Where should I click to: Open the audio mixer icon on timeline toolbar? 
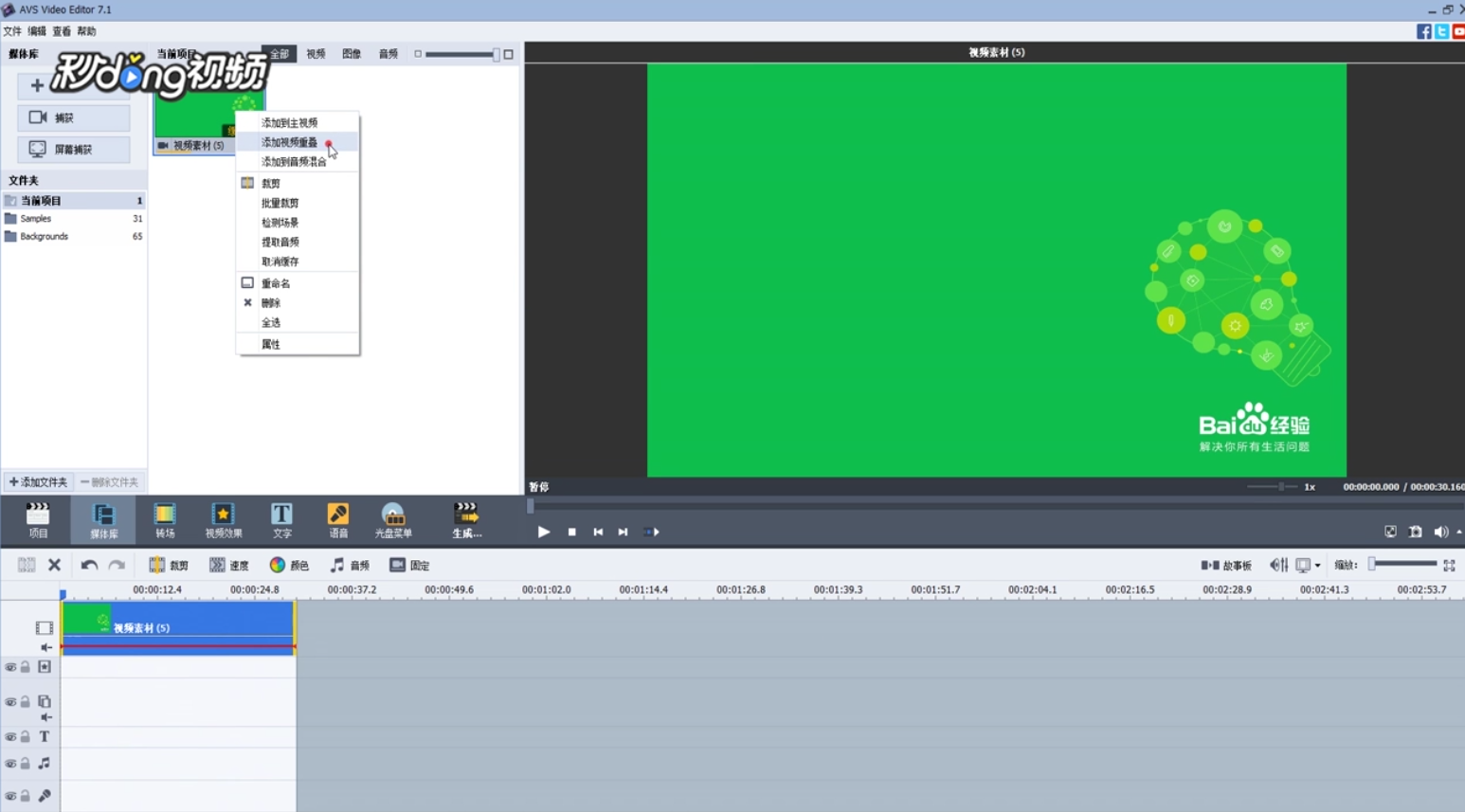pos(1278,565)
